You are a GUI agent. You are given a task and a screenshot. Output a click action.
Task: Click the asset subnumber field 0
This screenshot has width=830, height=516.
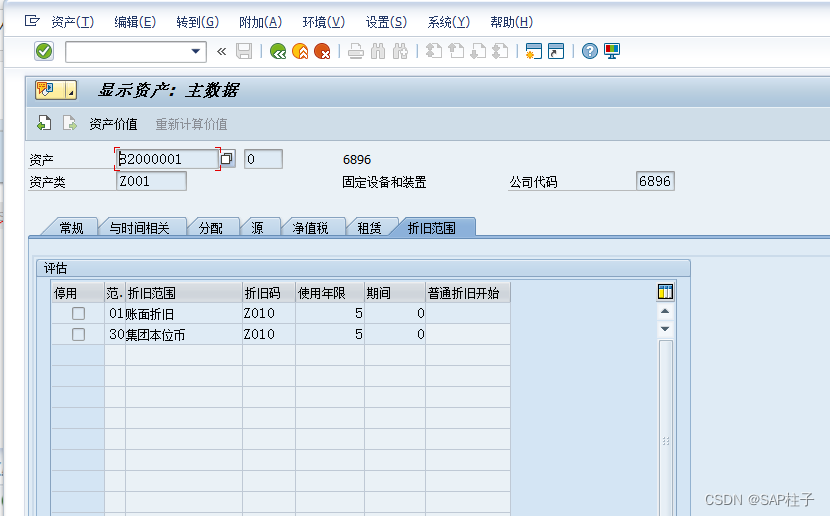click(263, 159)
